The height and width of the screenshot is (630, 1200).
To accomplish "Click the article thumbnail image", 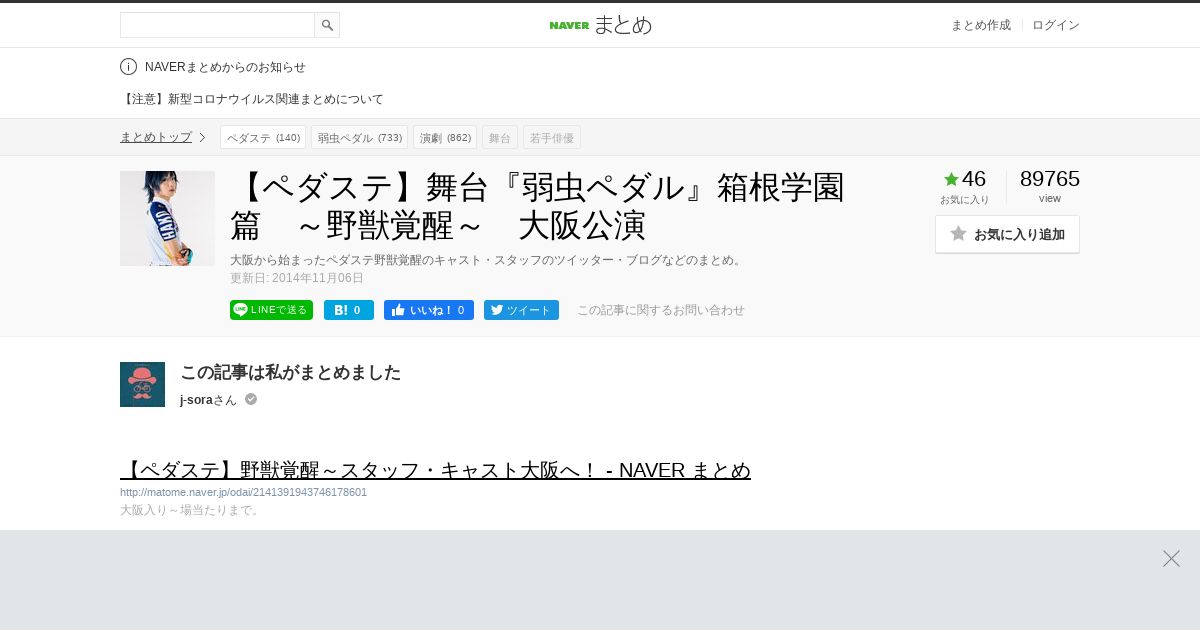I will [x=167, y=218].
